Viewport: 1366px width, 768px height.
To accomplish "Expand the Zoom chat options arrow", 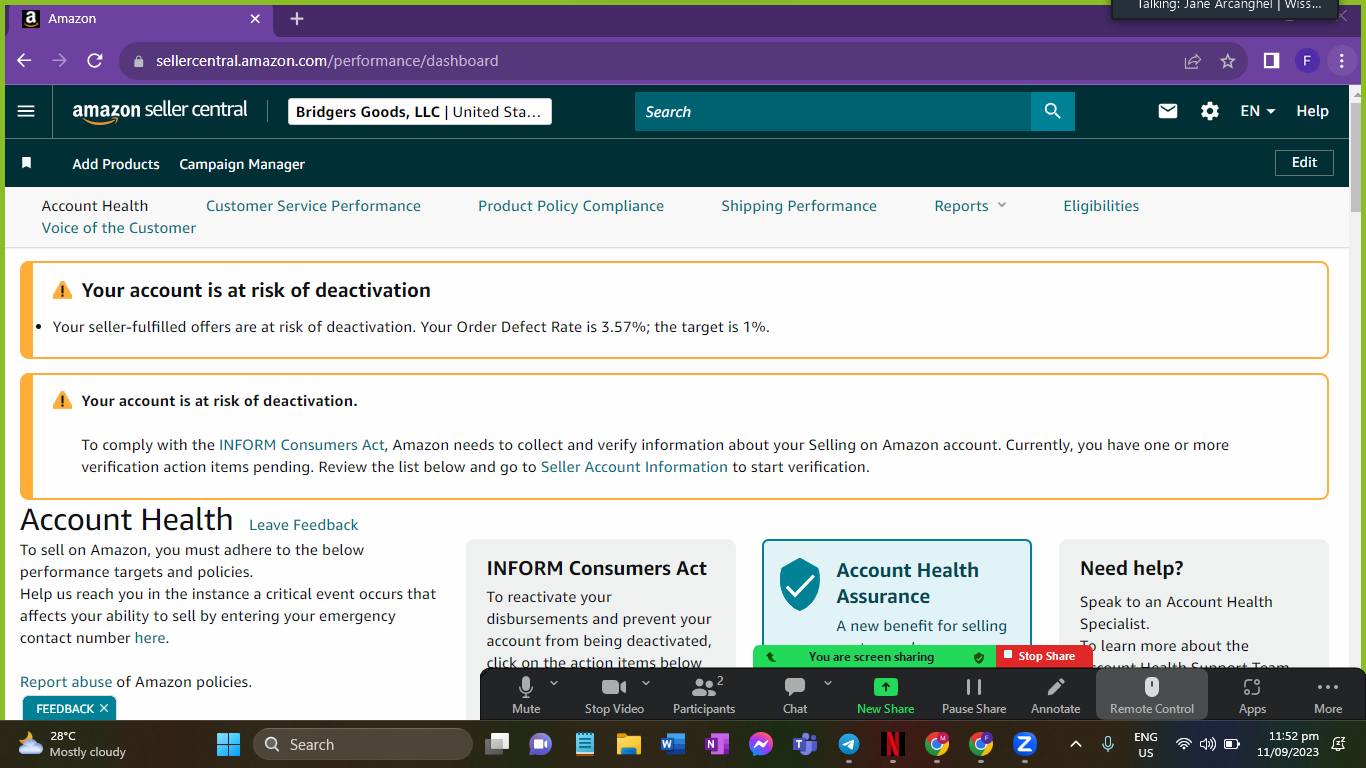I will tap(828, 683).
